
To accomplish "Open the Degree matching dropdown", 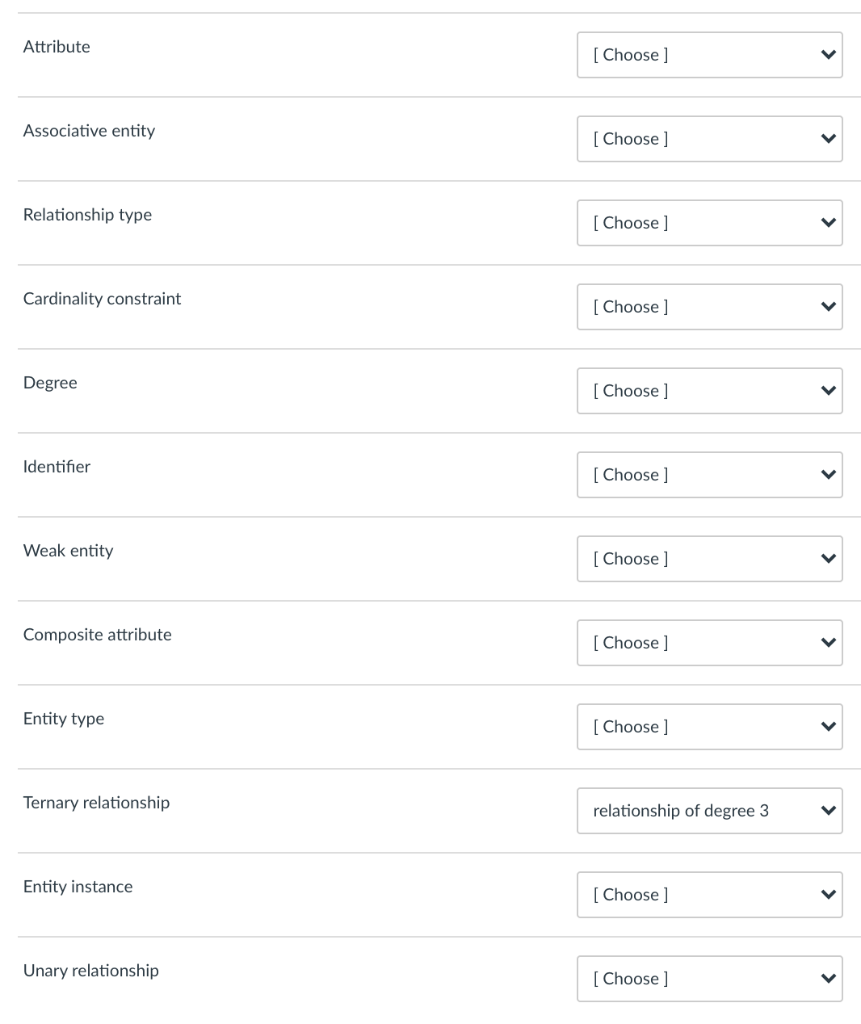I will click(x=709, y=391).
